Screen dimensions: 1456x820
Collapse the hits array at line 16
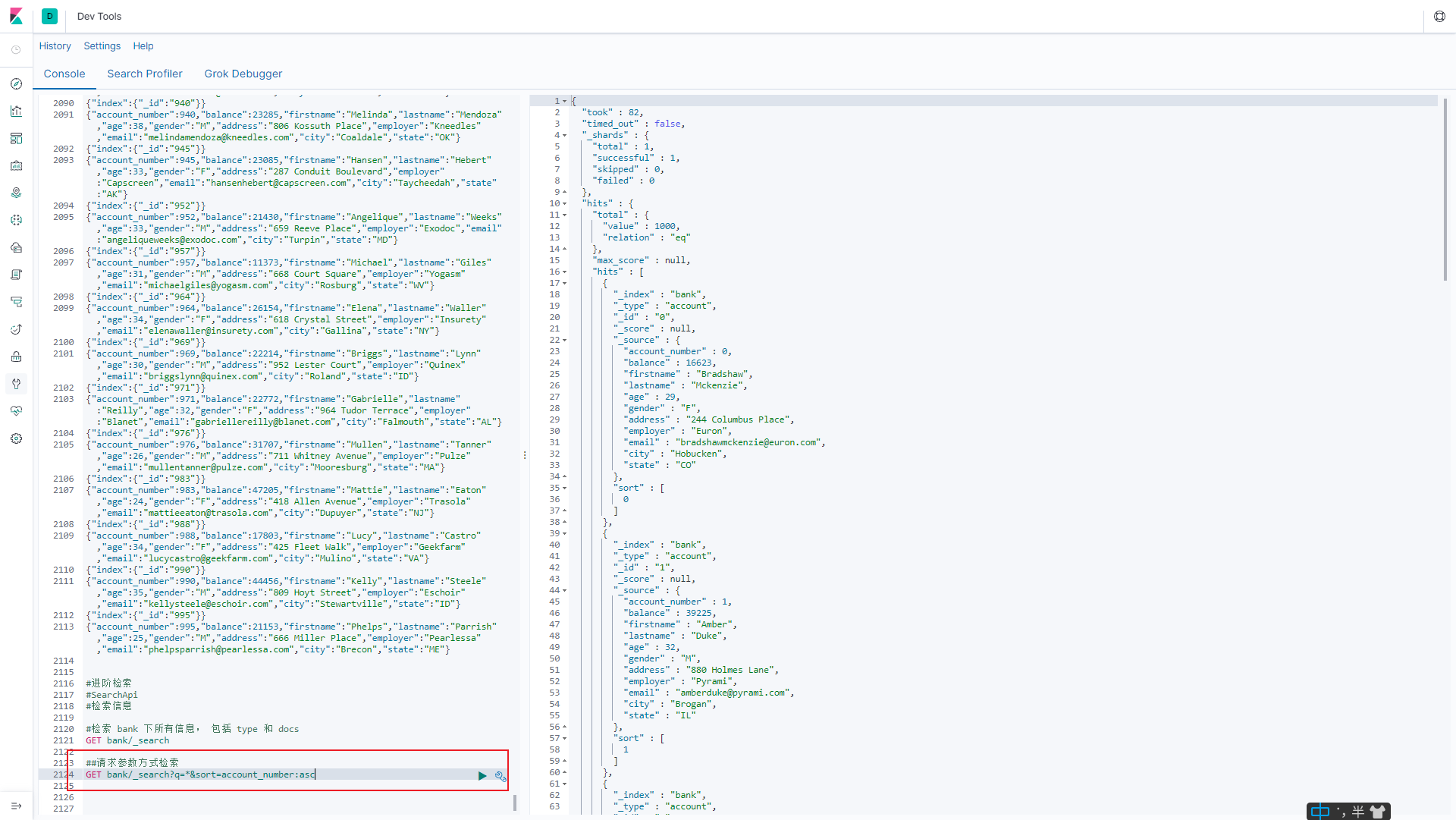565,272
